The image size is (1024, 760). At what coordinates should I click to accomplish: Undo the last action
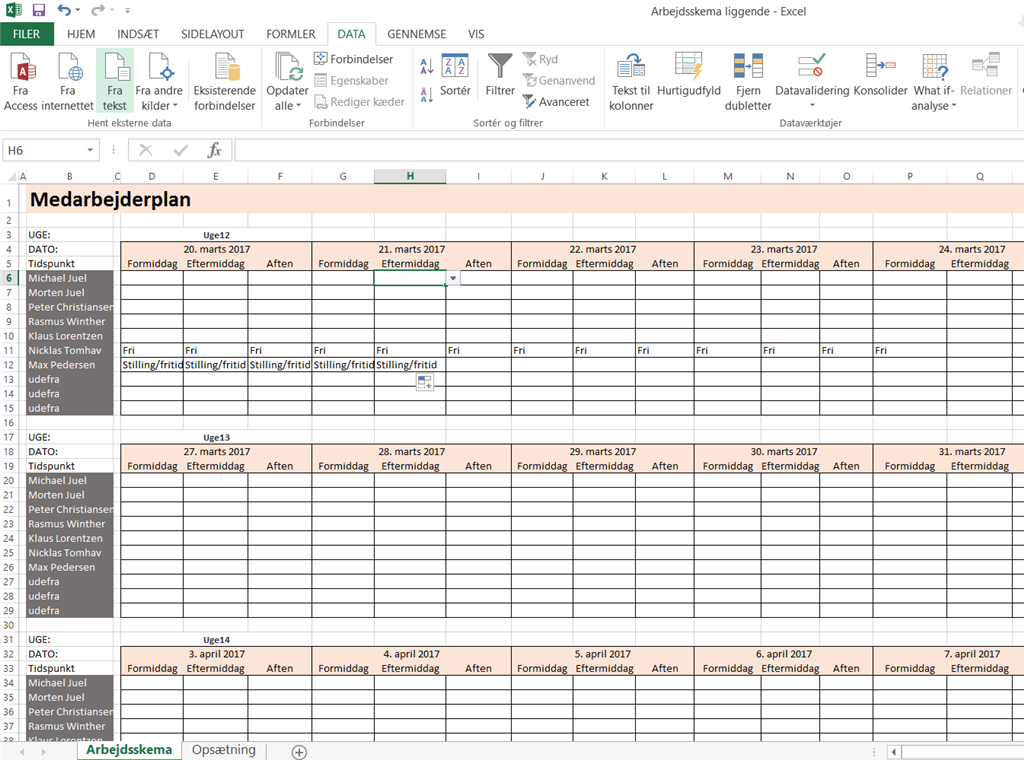tap(63, 10)
